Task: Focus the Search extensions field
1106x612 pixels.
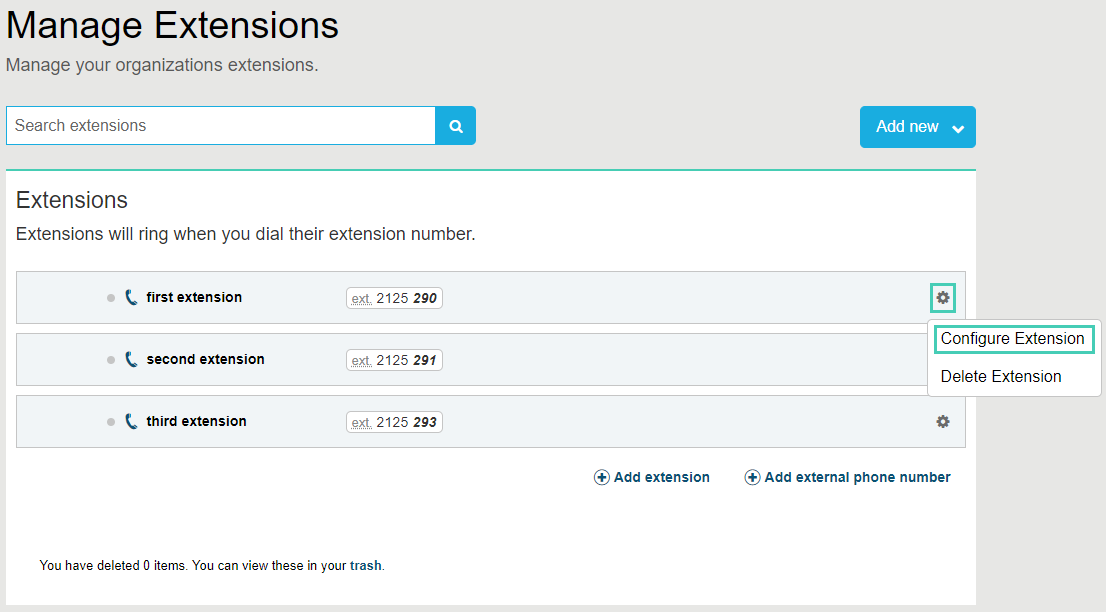Action: (x=220, y=126)
